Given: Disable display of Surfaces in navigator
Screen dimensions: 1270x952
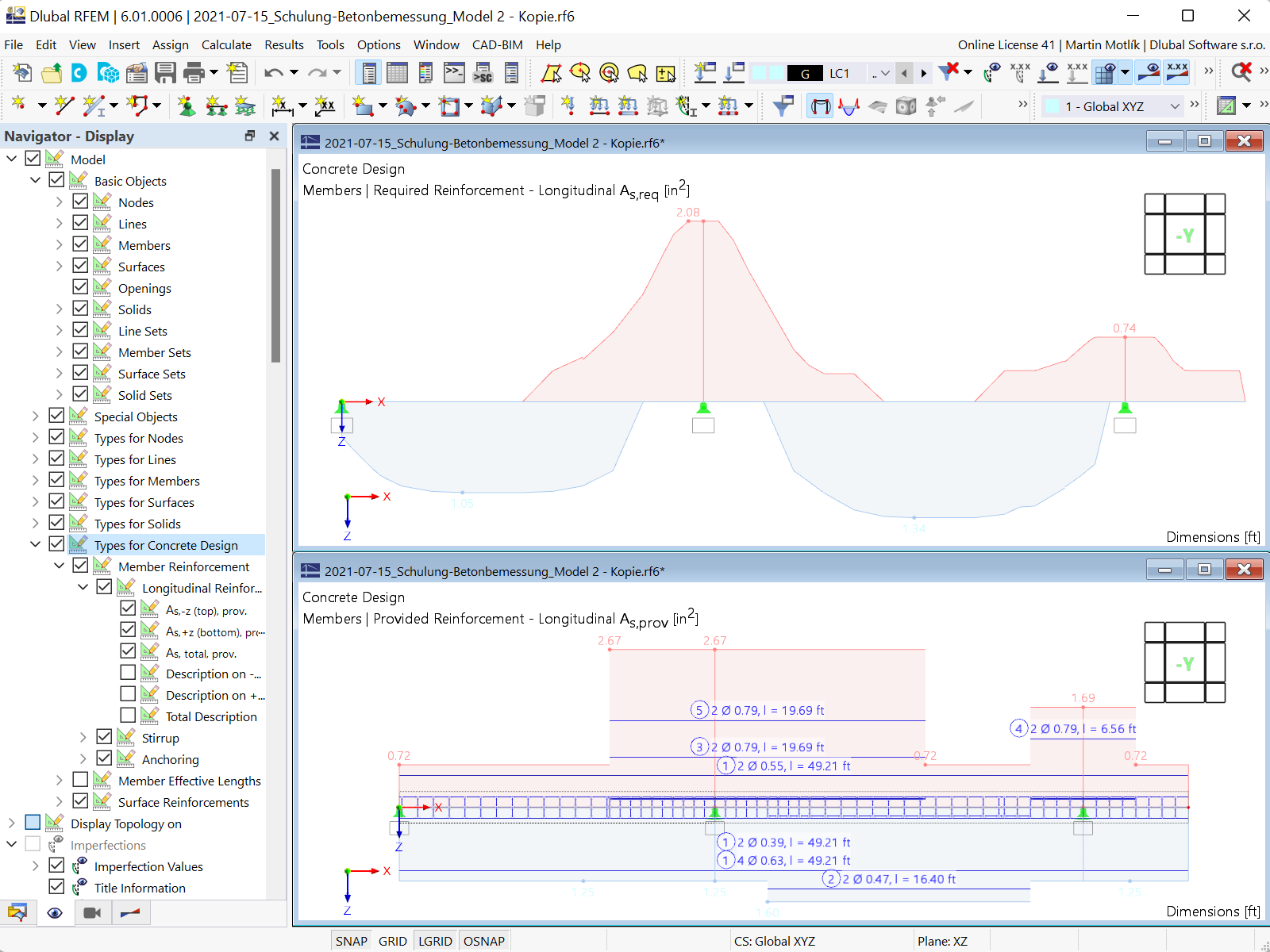Looking at the screenshot, I should click(x=81, y=265).
